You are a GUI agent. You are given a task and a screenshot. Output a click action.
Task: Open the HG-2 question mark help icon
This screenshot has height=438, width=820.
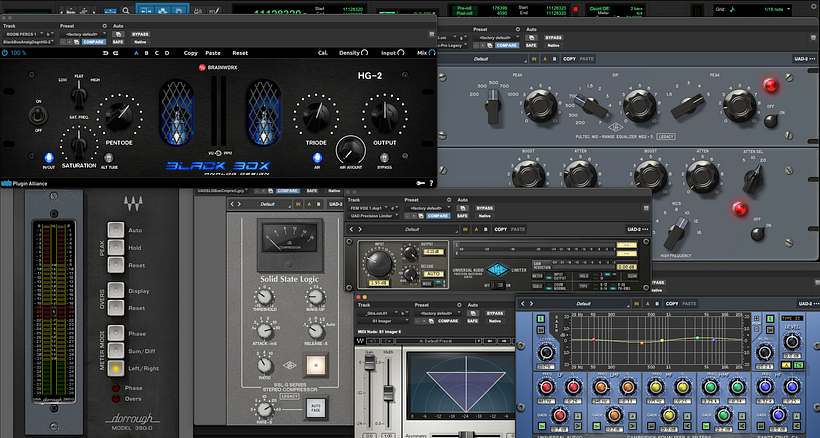point(431,183)
